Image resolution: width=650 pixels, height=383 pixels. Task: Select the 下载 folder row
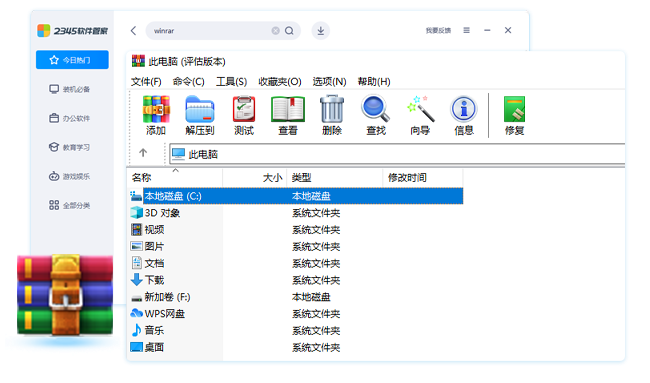click(296, 280)
